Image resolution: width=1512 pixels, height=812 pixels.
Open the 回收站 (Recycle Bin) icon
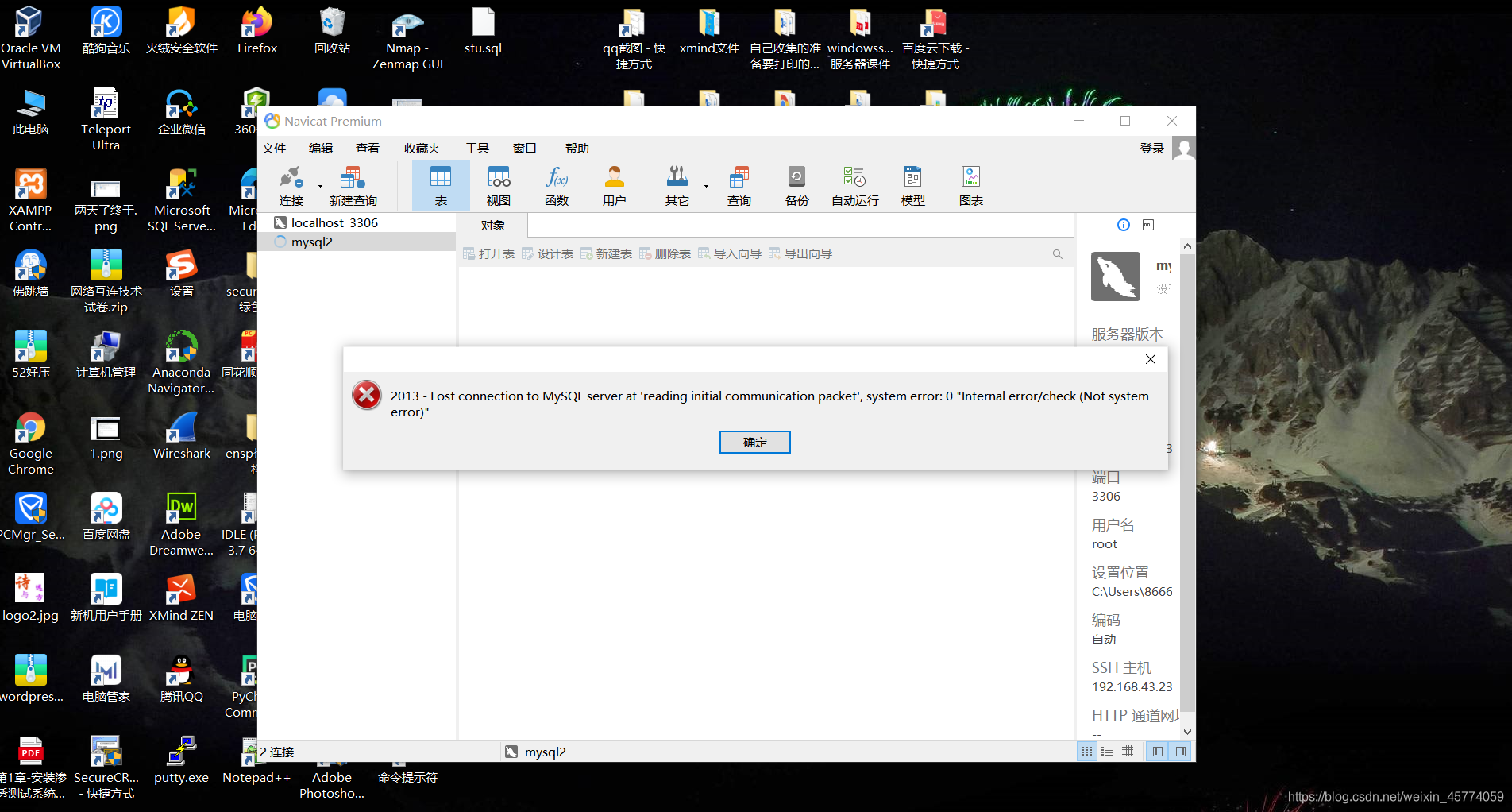[x=332, y=32]
